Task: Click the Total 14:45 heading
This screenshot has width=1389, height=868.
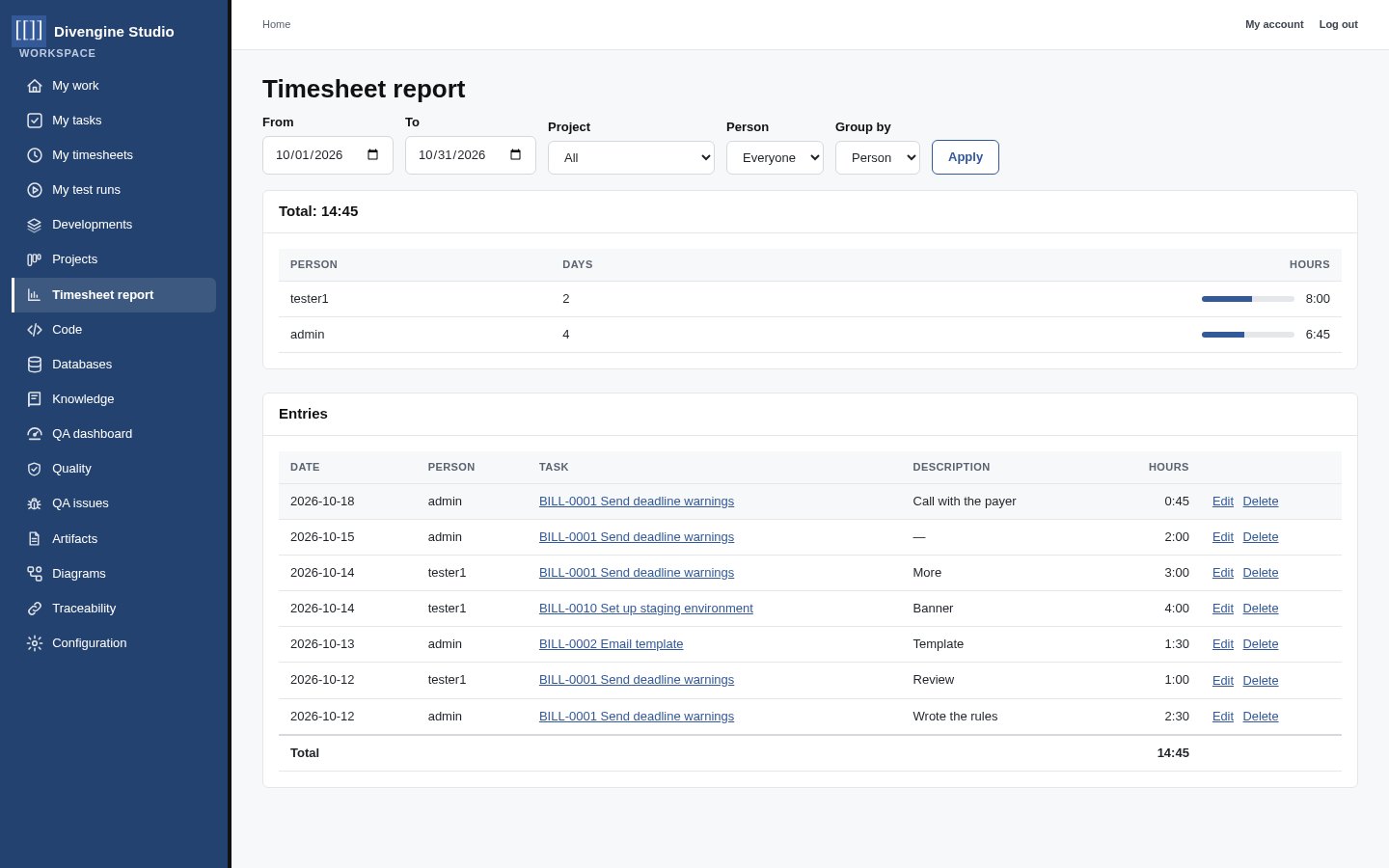Action: click(318, 211)
